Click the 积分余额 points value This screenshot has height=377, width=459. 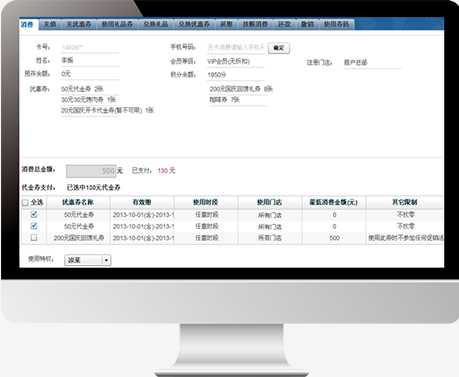[x=217, y=75]
